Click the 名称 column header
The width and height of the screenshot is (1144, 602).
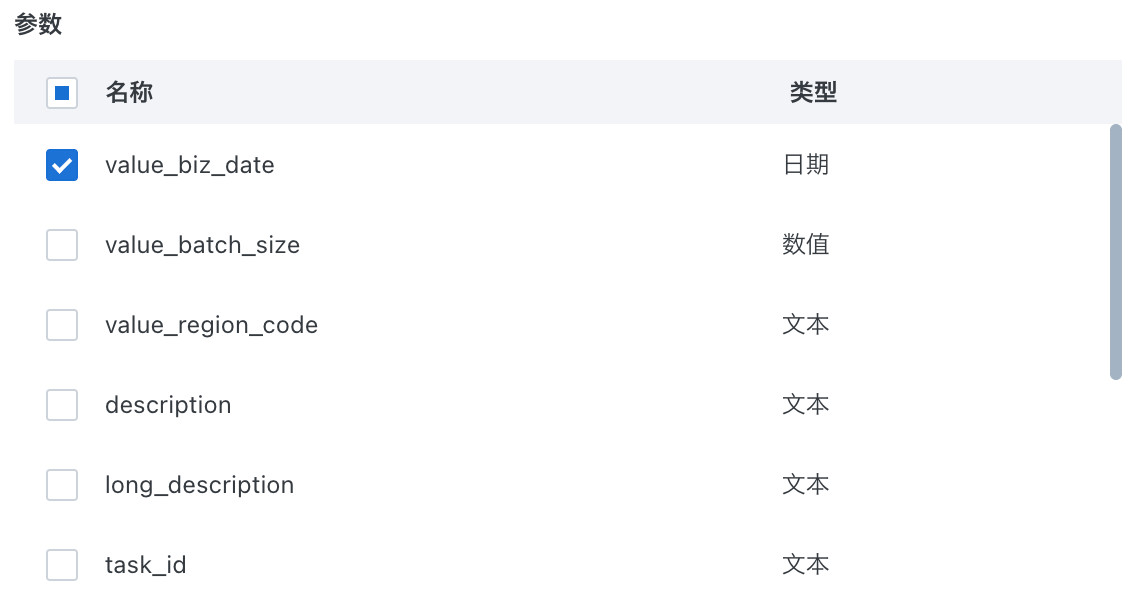pyautogui.click(x=129, y=93)
